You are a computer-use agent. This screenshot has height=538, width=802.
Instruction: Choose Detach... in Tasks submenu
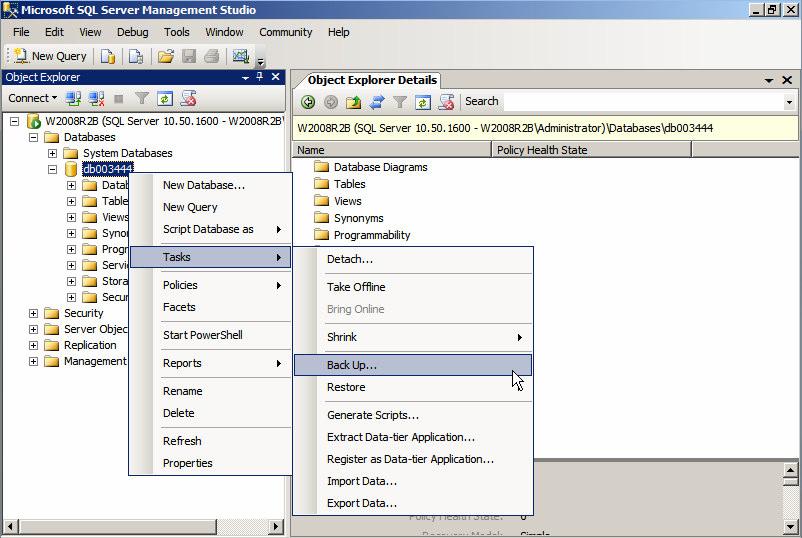(413, 259)
